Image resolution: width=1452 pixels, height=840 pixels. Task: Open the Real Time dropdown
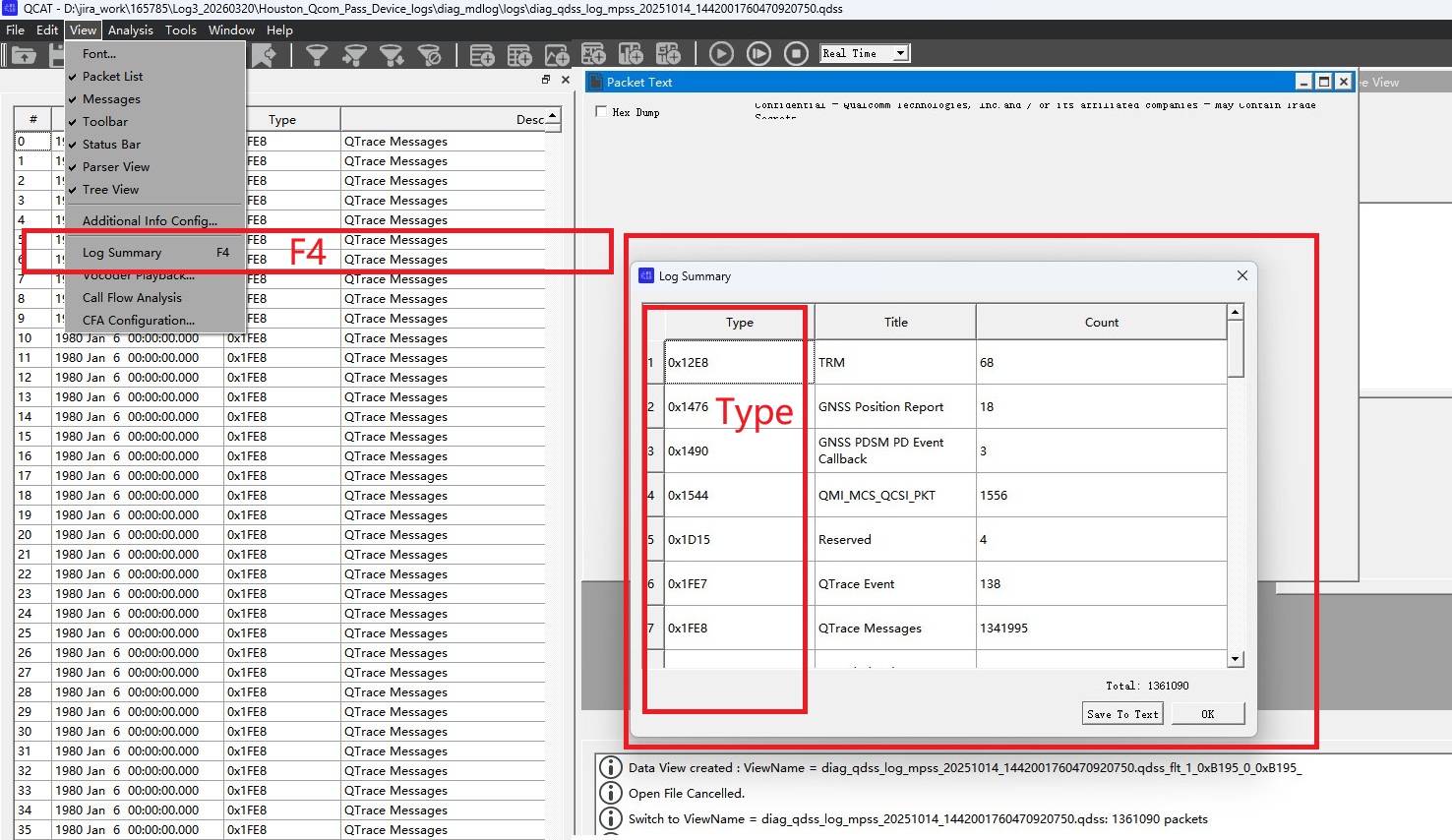point(900,54)
